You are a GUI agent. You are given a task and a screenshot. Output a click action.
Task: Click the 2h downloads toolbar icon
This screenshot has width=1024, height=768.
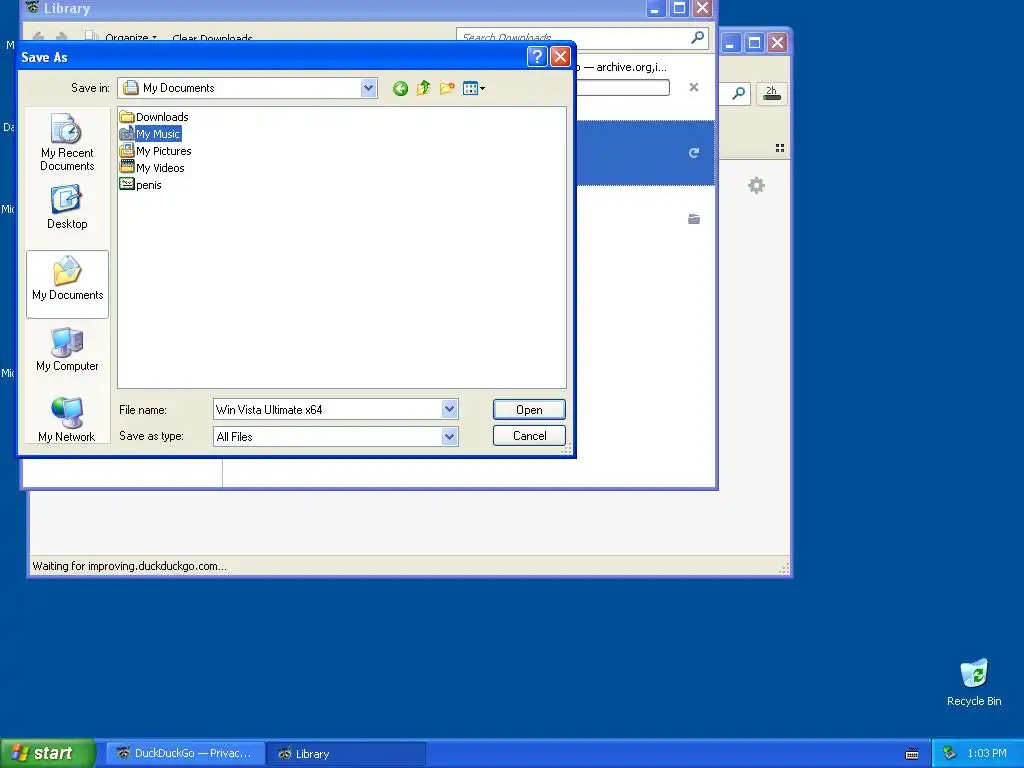coord(771,93)
